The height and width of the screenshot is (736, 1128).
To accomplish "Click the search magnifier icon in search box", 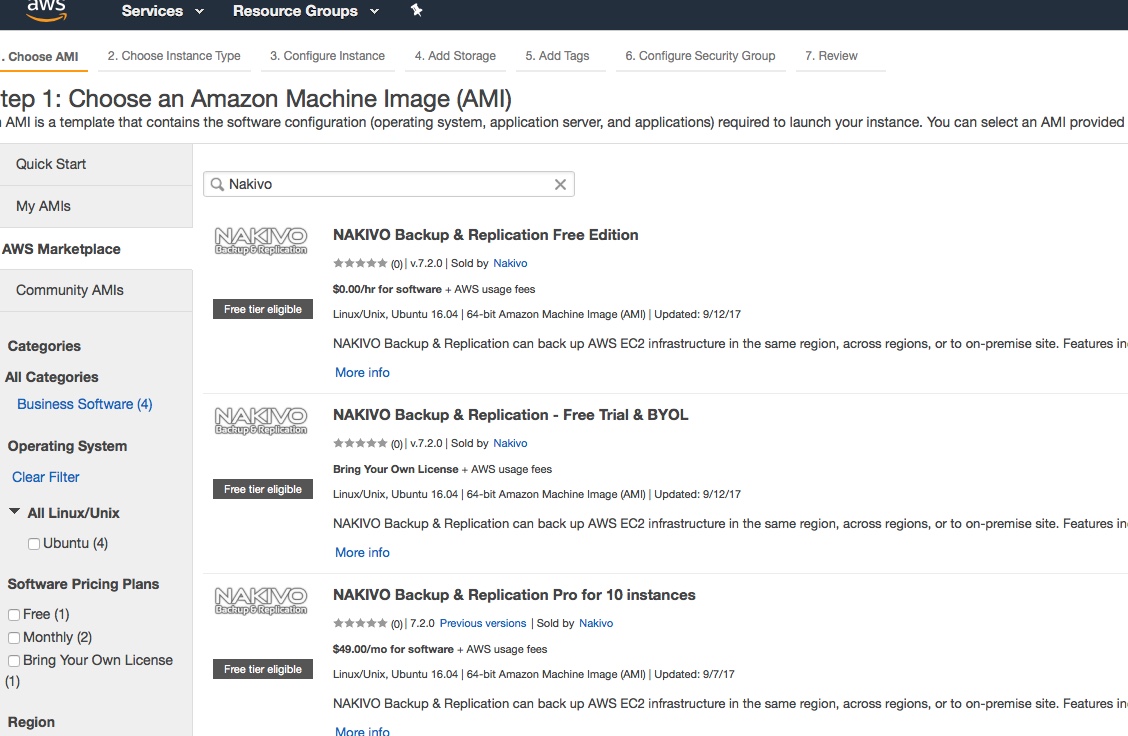I will [x=217, y=185].
